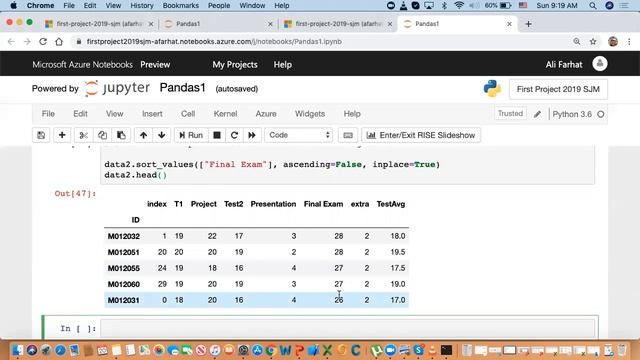Viewport: 640px width, 360px height.
Task: Open First Project 2019 SJM button
Action: click(x=558, y=89)
